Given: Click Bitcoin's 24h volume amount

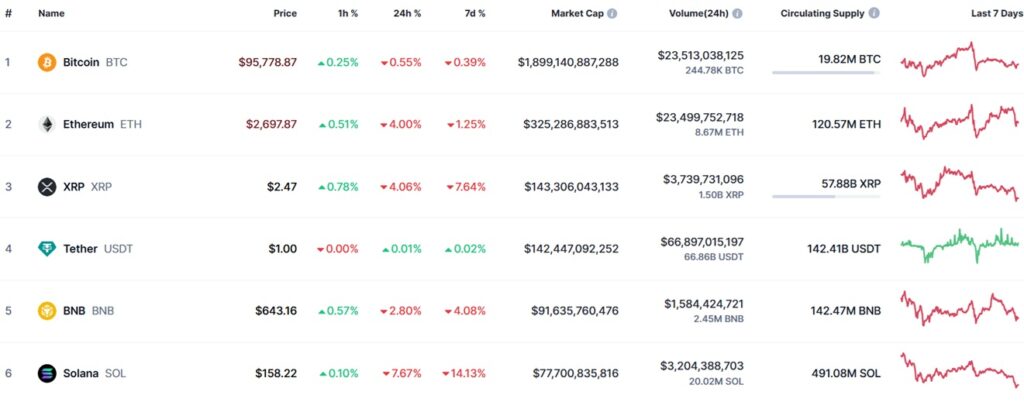Looking at the screenshot, I should [x=700, y=55].
